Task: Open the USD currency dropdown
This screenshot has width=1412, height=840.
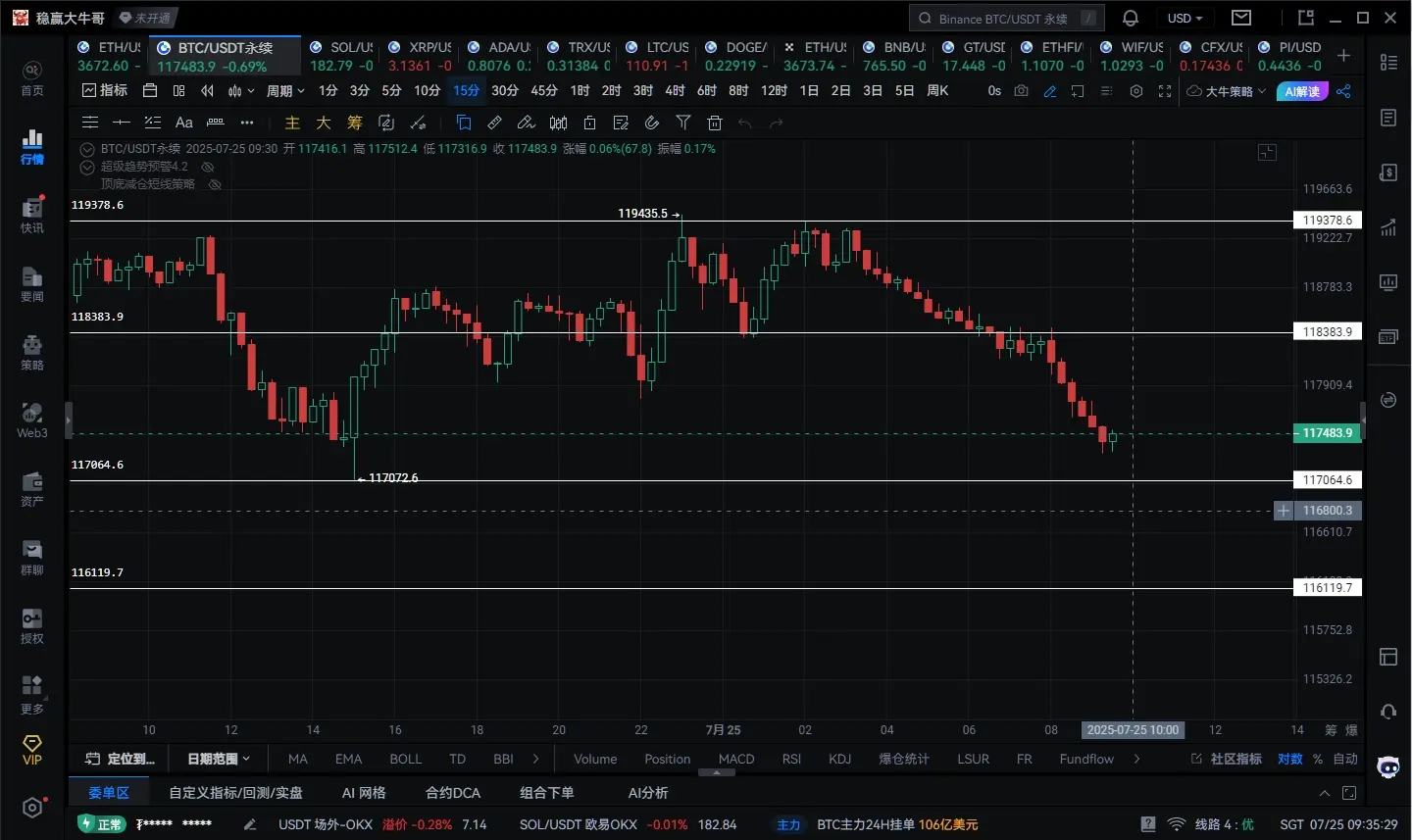Action: pyautogui.click(x=1185, y=18)
